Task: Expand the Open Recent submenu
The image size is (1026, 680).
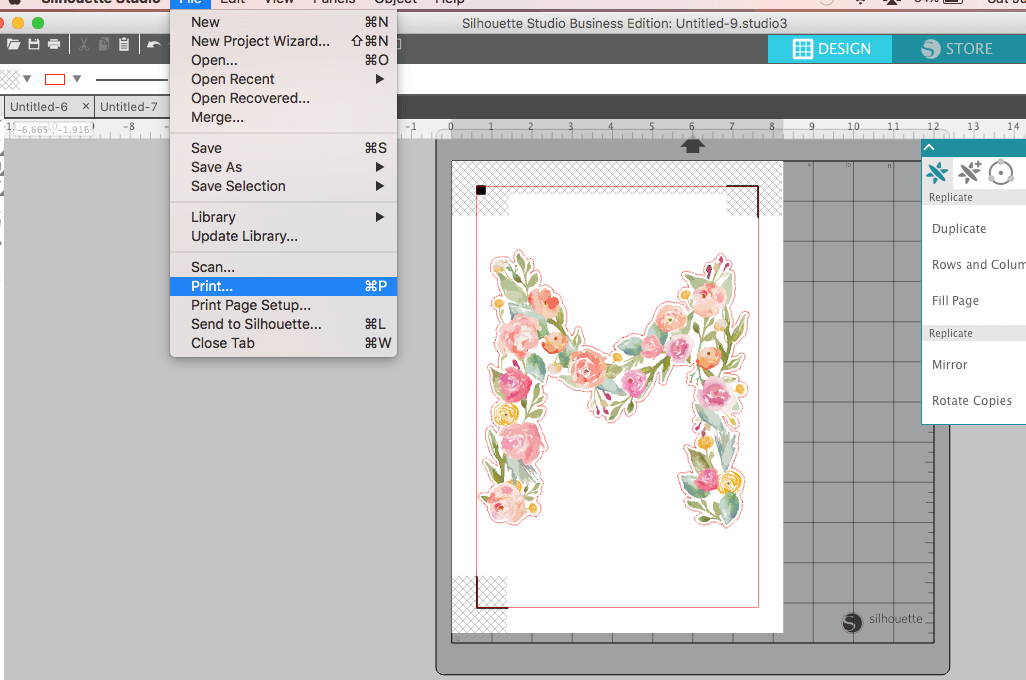Action: [x=380, y=79]
